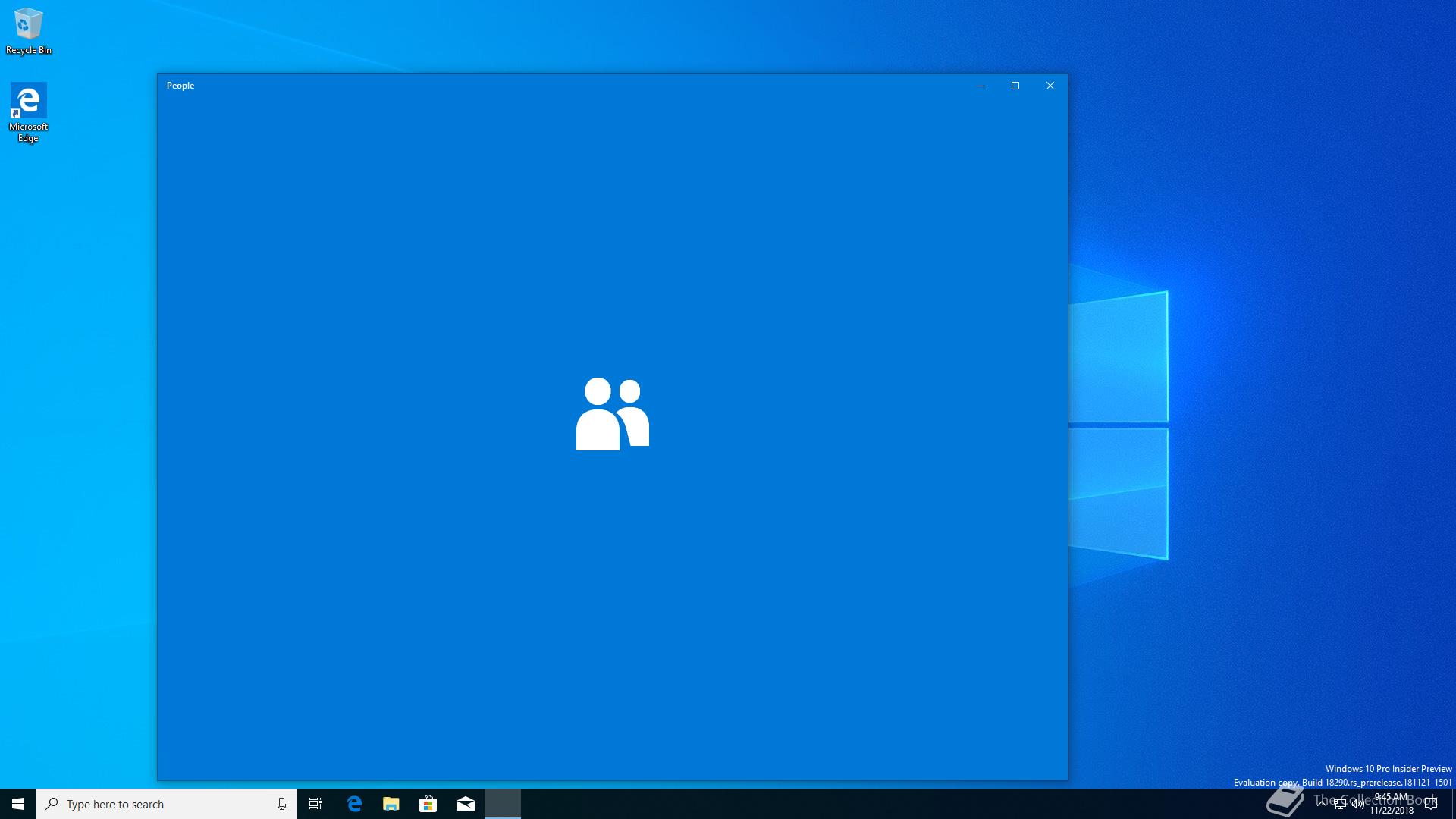Maximize the People window

pyautogui.click(x=1015, y=86)
